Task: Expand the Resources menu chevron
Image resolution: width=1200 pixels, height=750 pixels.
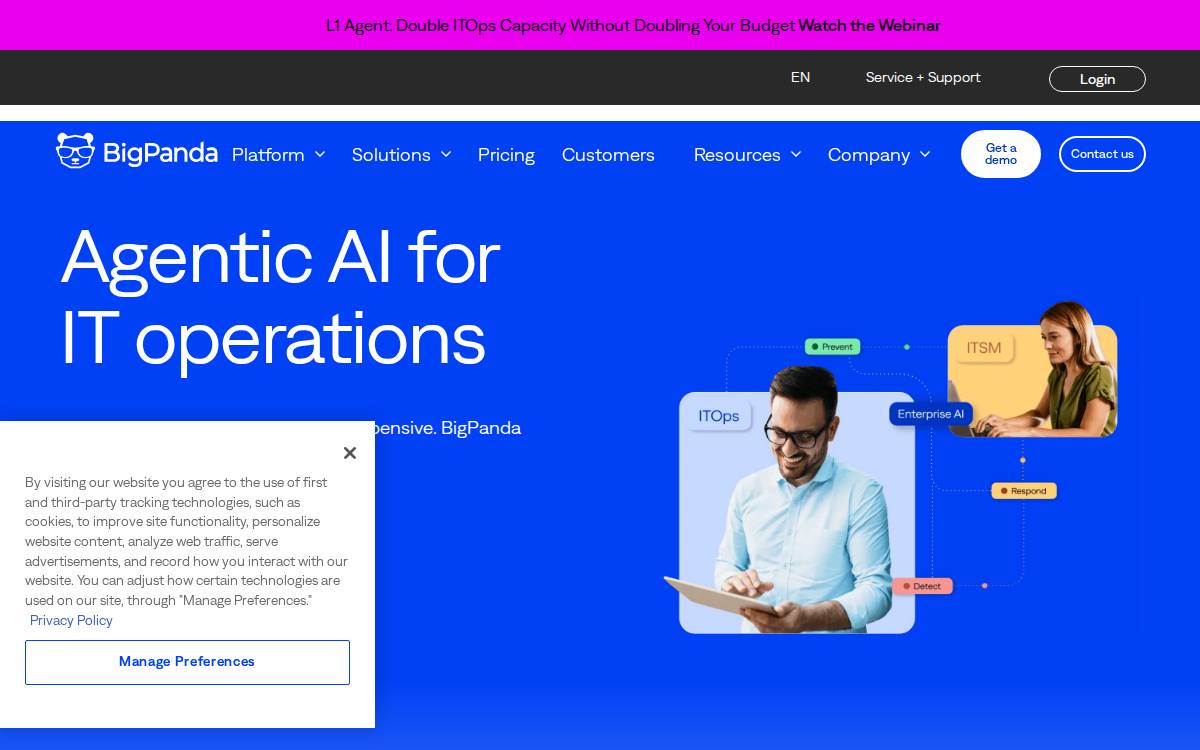Action: coord(796,154)
